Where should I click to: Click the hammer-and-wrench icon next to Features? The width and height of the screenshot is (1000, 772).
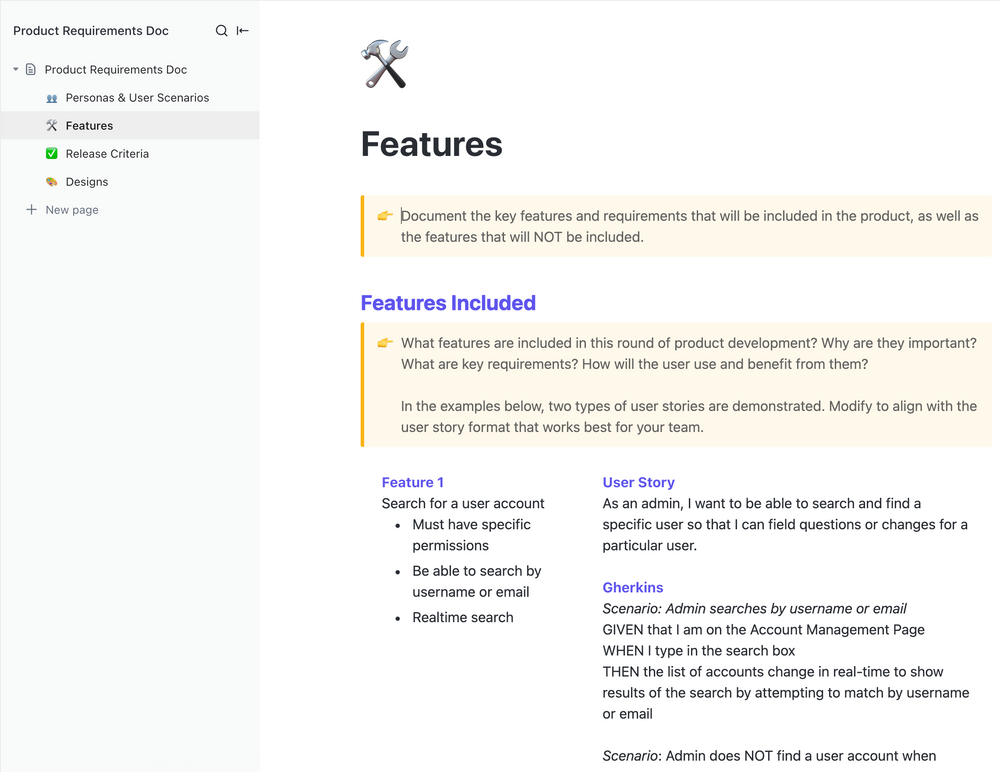pos(51,125)
